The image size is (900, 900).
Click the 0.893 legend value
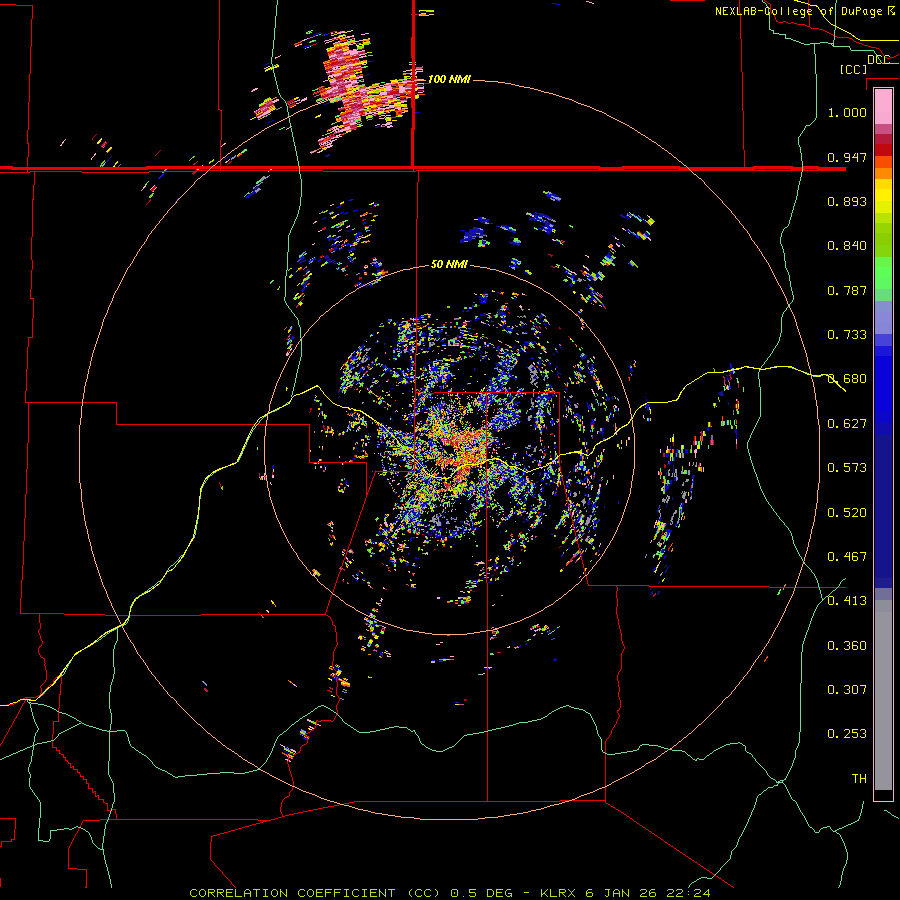pos(847,201)
